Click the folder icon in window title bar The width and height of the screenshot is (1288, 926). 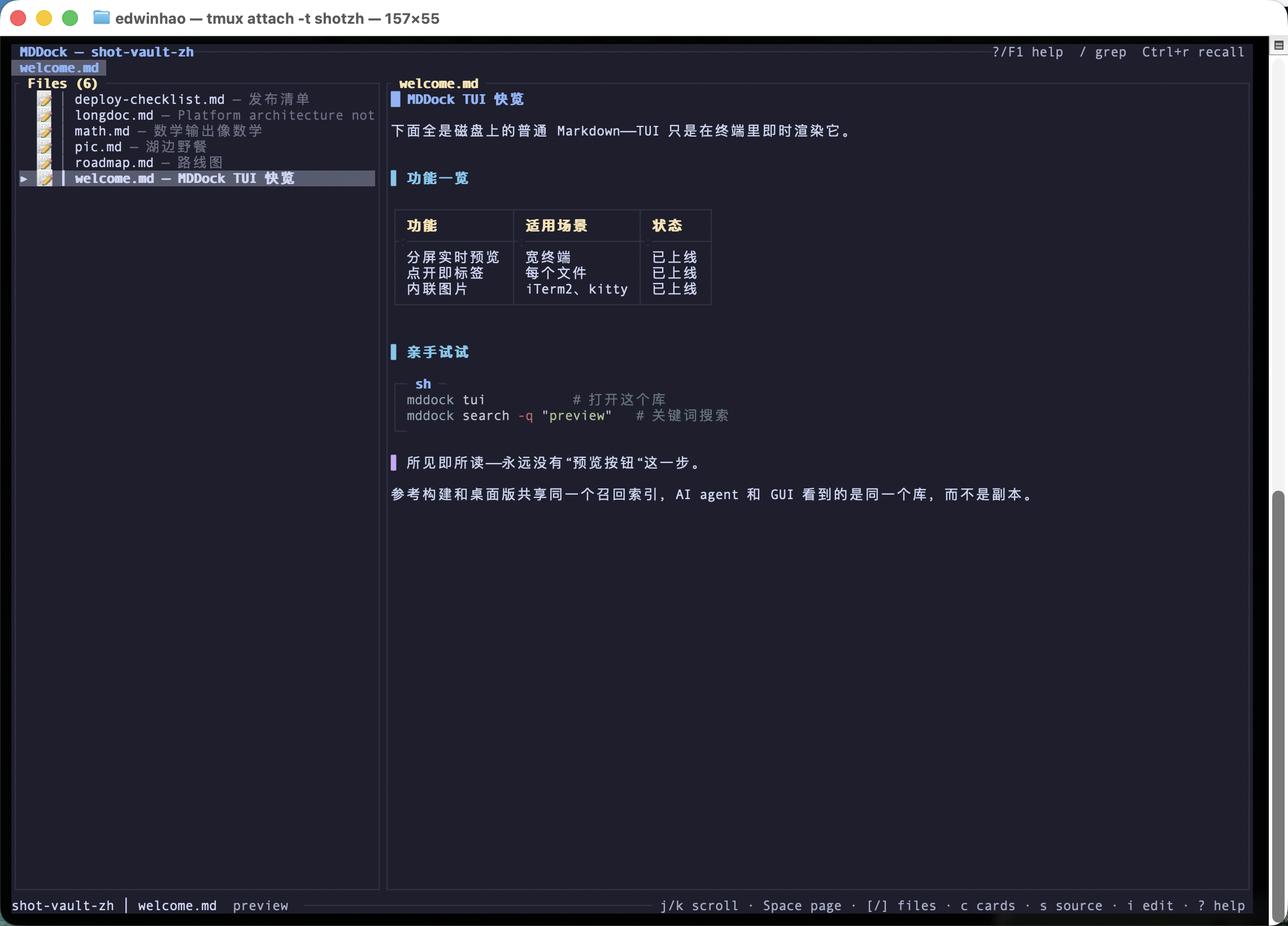(x=101, y=18)
